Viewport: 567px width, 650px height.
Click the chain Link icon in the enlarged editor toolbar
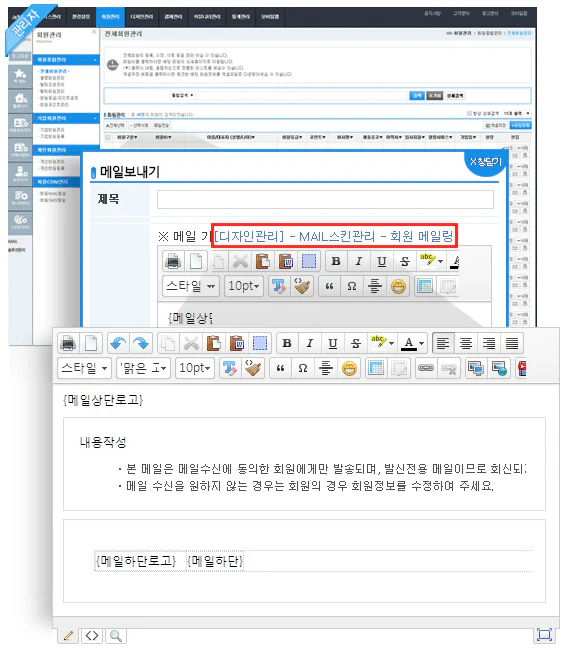[426, 368]
